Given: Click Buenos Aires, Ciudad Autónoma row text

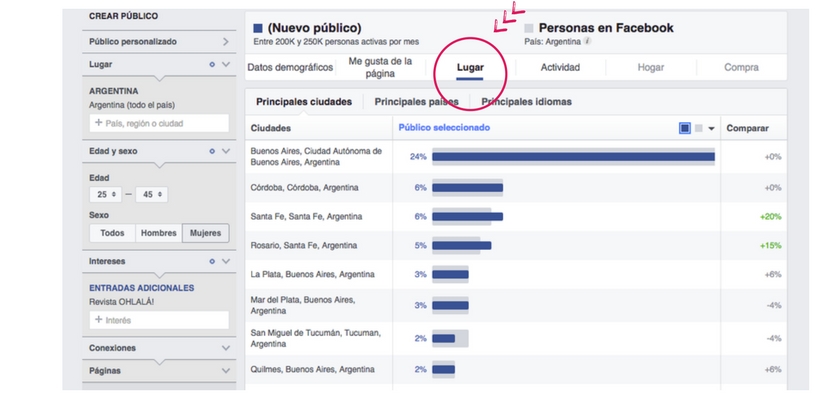Looking at the screenshot, I should [316, 157].
